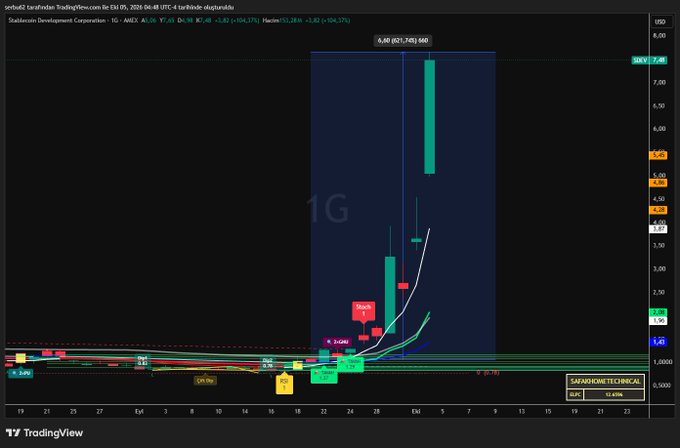Select the green Taban 1,29 label
Image resolution: width=680 pixels, height=448 pixels.
pos(350,364)
